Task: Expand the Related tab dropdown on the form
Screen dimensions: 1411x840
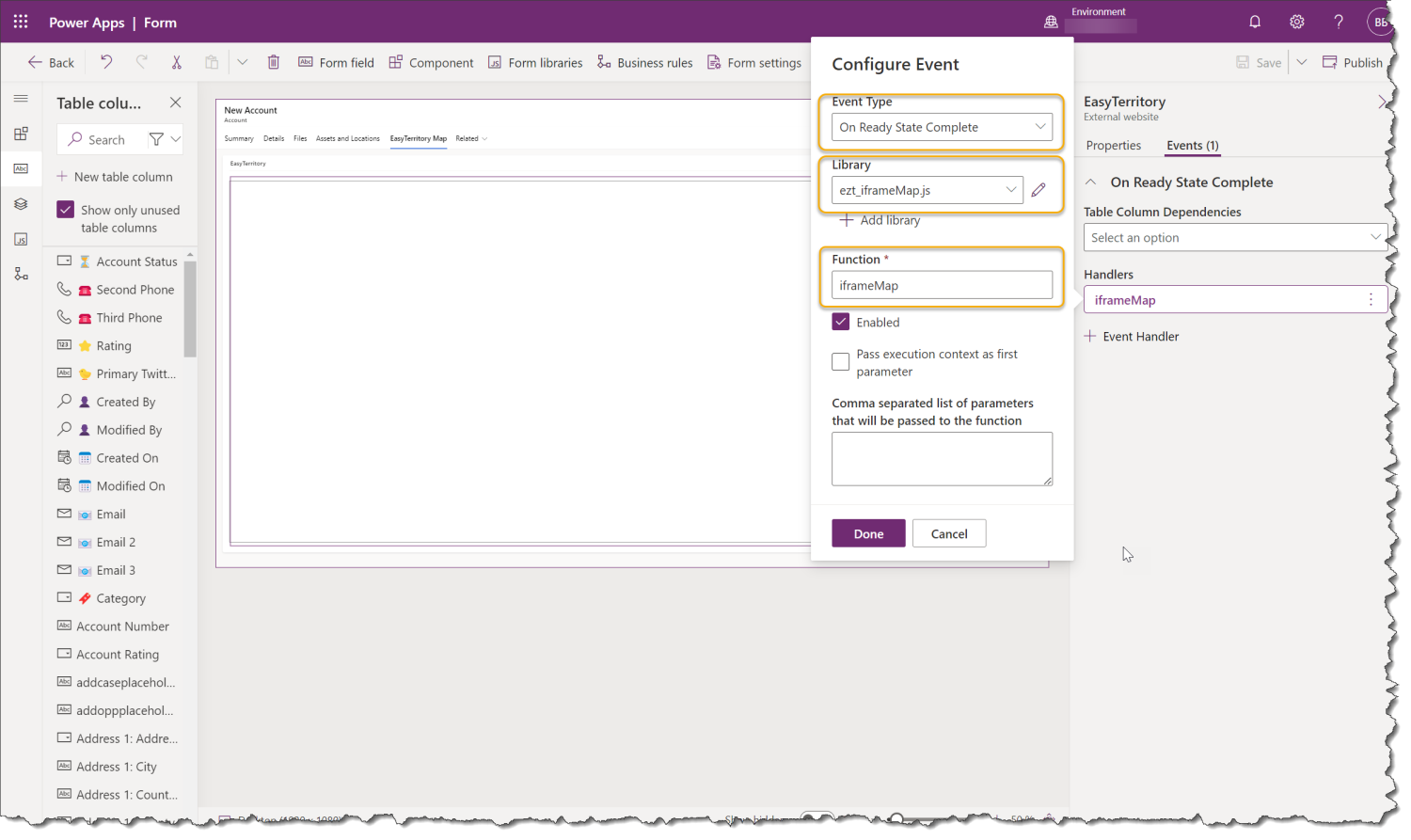Action: tap(484, 137)
